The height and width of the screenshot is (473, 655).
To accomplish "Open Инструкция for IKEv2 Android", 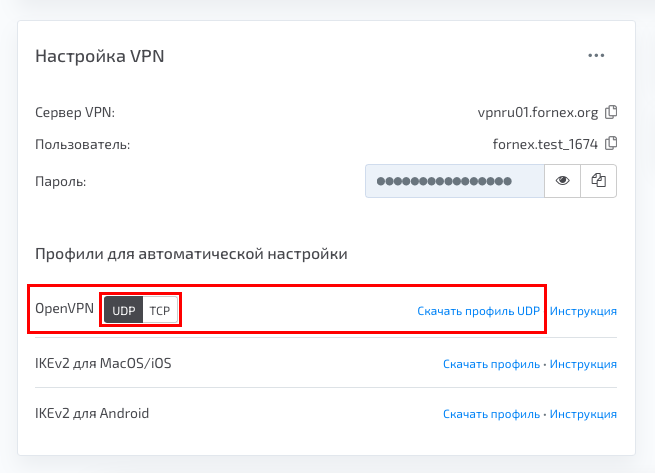I will (x=583, y=414).
